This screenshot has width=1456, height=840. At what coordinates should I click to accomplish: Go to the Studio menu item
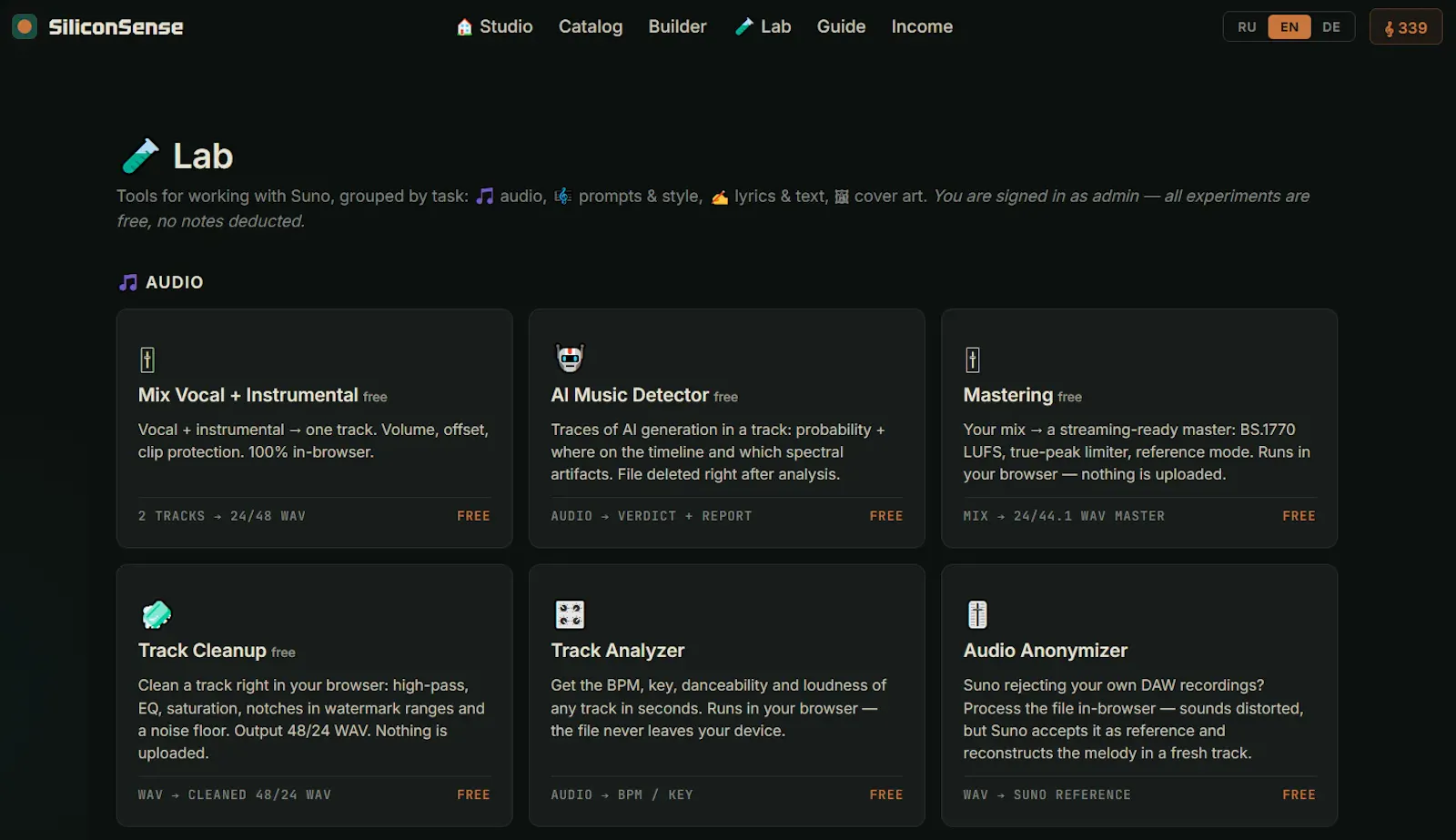494,26
